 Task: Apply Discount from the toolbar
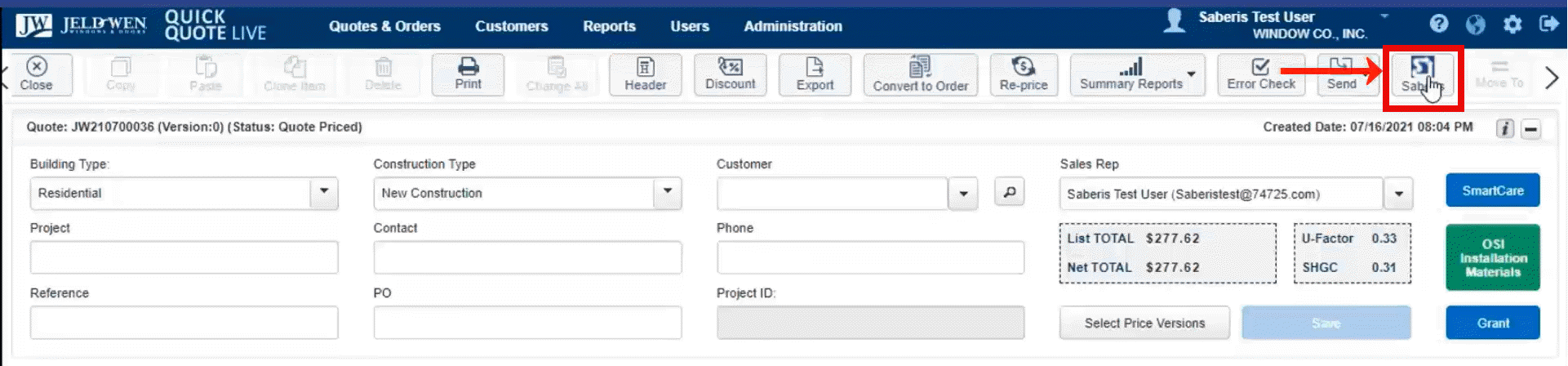[730, 74]
